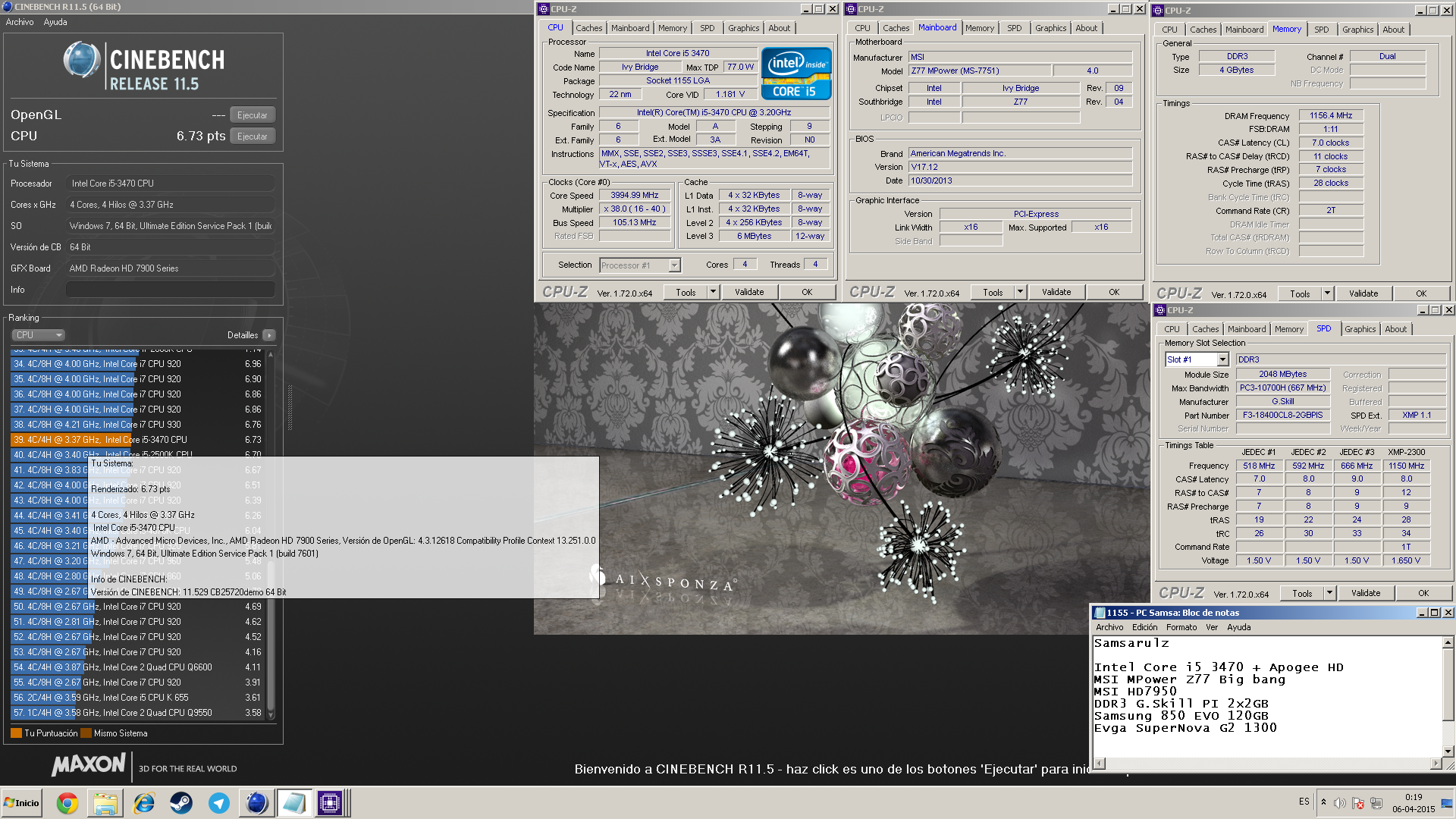Open Google Chrome from the taskbar
The height and width of the screenshot is (819, 1456).
tap(67, 802)
